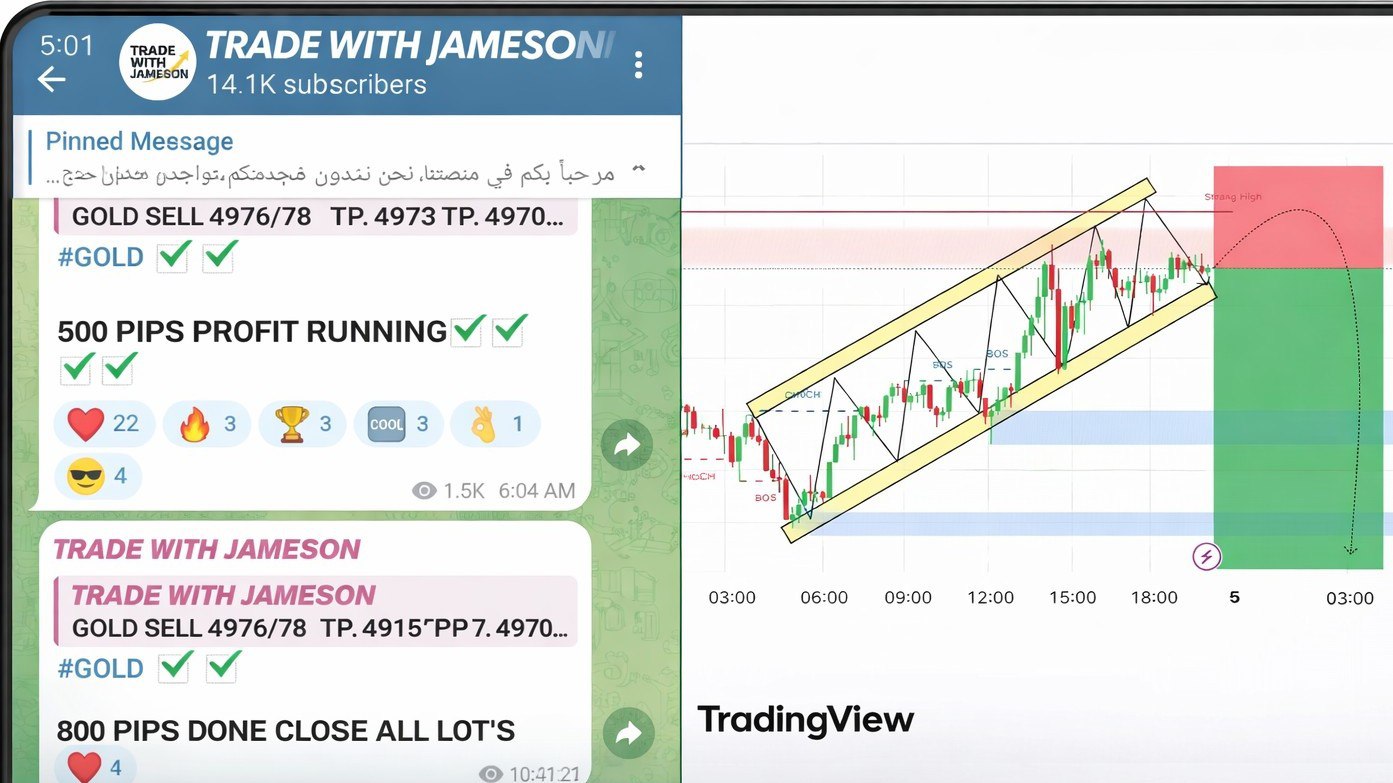Click the purple lightning icon on chart
The width and height of the screenshot is (1393, 783).
1207,556
